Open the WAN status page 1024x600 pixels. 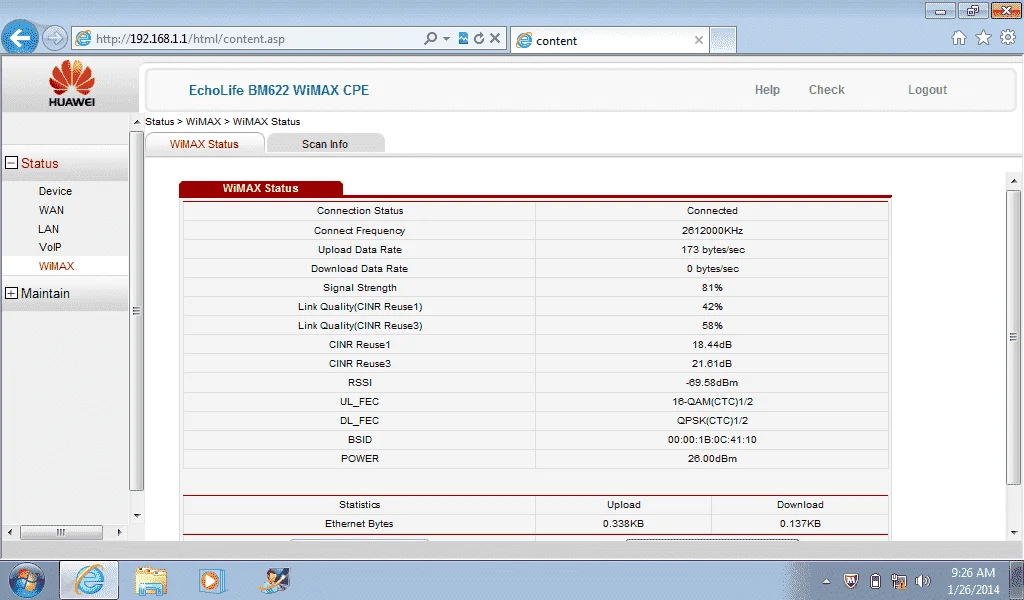click(x=51, y=210)
